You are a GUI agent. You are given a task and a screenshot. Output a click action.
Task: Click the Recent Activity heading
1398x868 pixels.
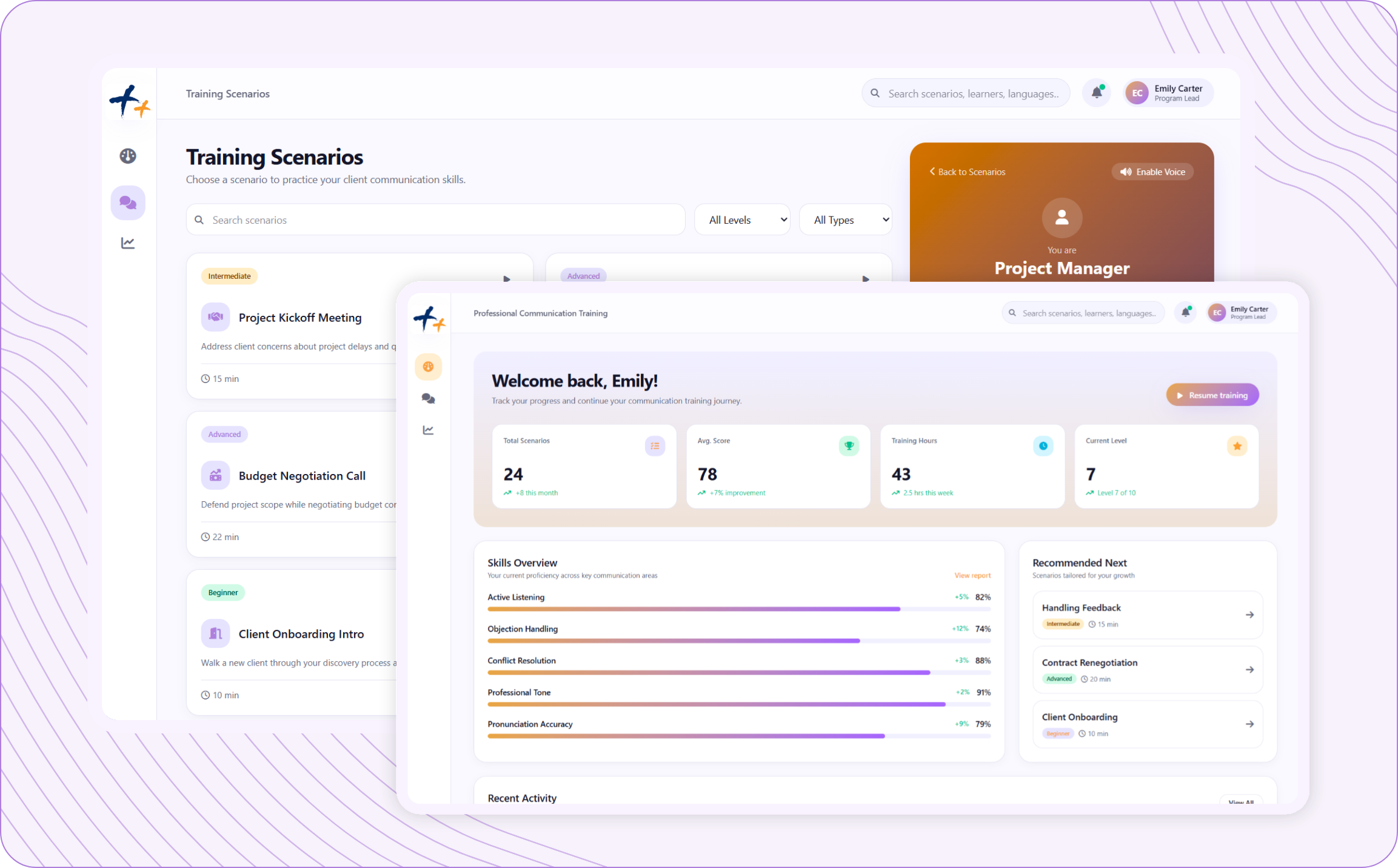click(x=522, y=798)
